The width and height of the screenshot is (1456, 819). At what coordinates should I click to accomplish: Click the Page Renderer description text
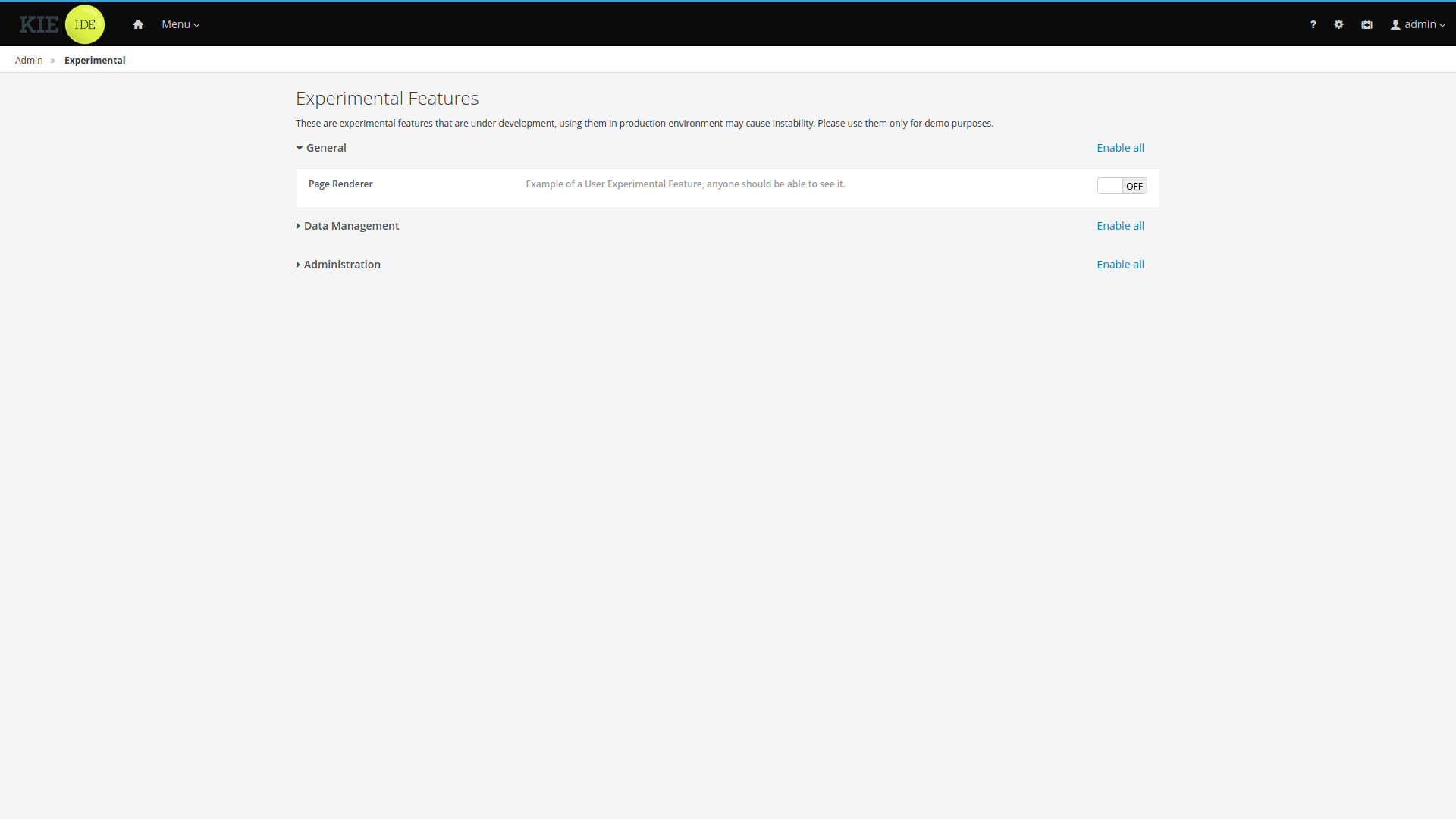[685, 184]
